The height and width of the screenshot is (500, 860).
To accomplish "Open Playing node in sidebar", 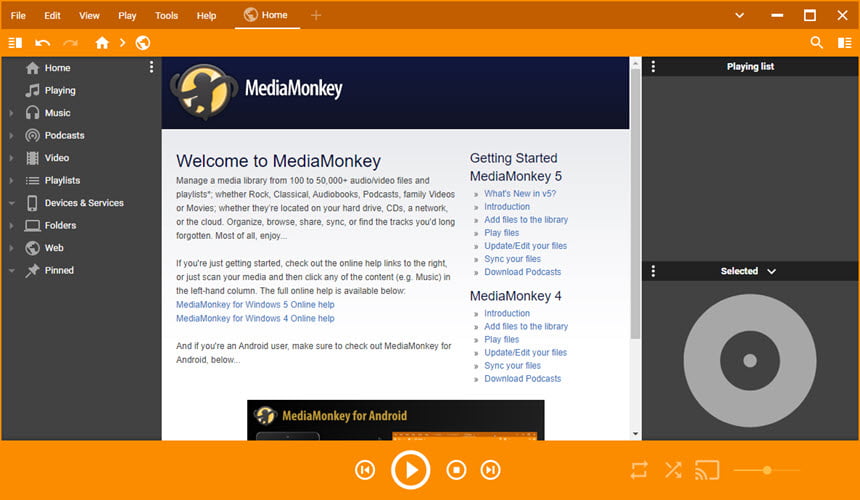I will pyautogui.click(x=50, y=90).
